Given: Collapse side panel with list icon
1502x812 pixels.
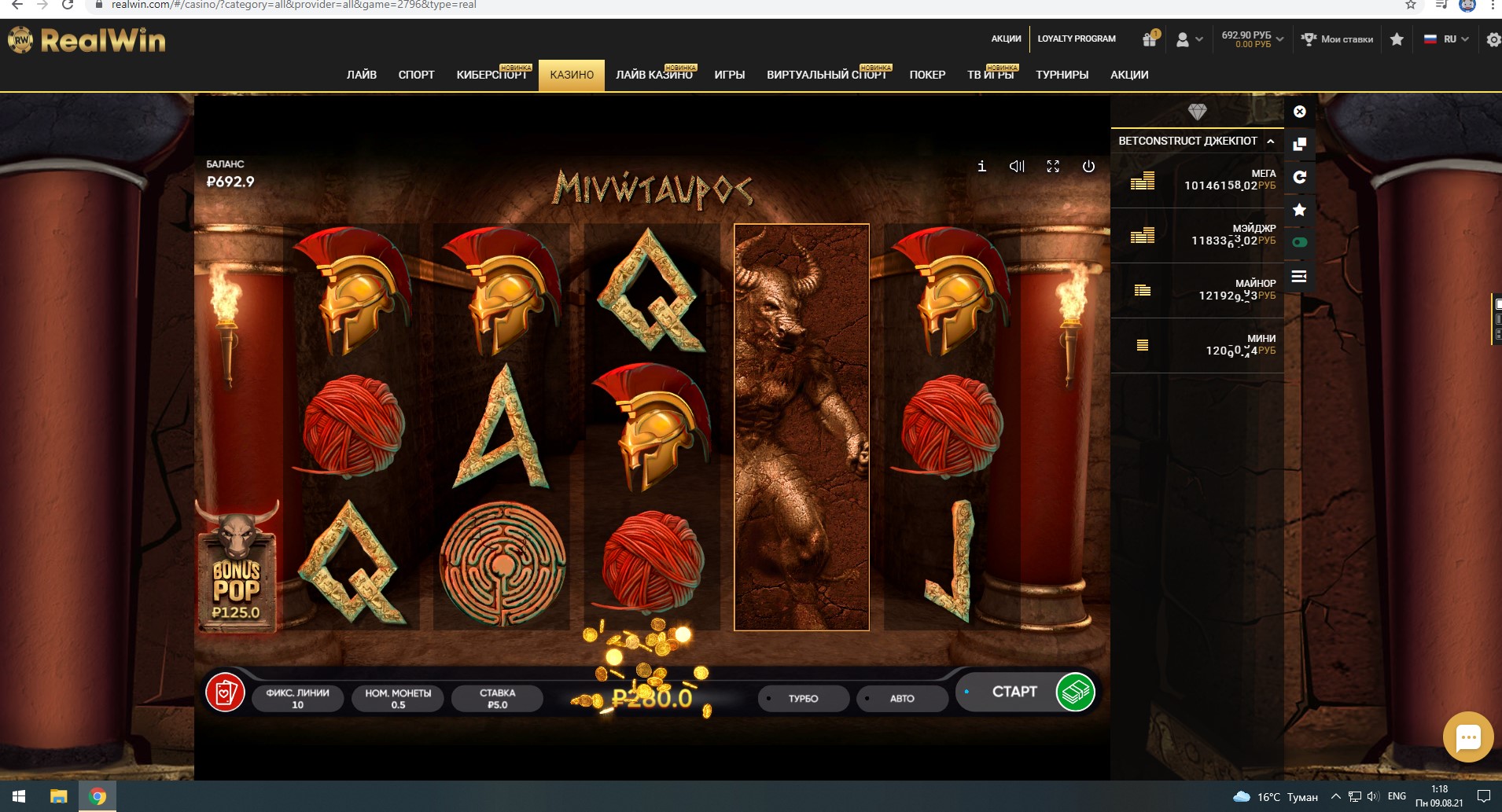Looking at the screenshot, I should (x=1299, y=276).
